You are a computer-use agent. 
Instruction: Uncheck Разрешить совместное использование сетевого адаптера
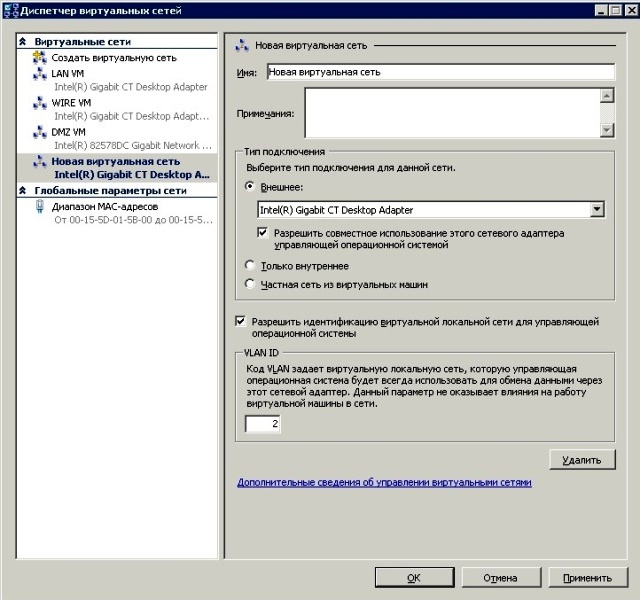click(x=262, y=233)
